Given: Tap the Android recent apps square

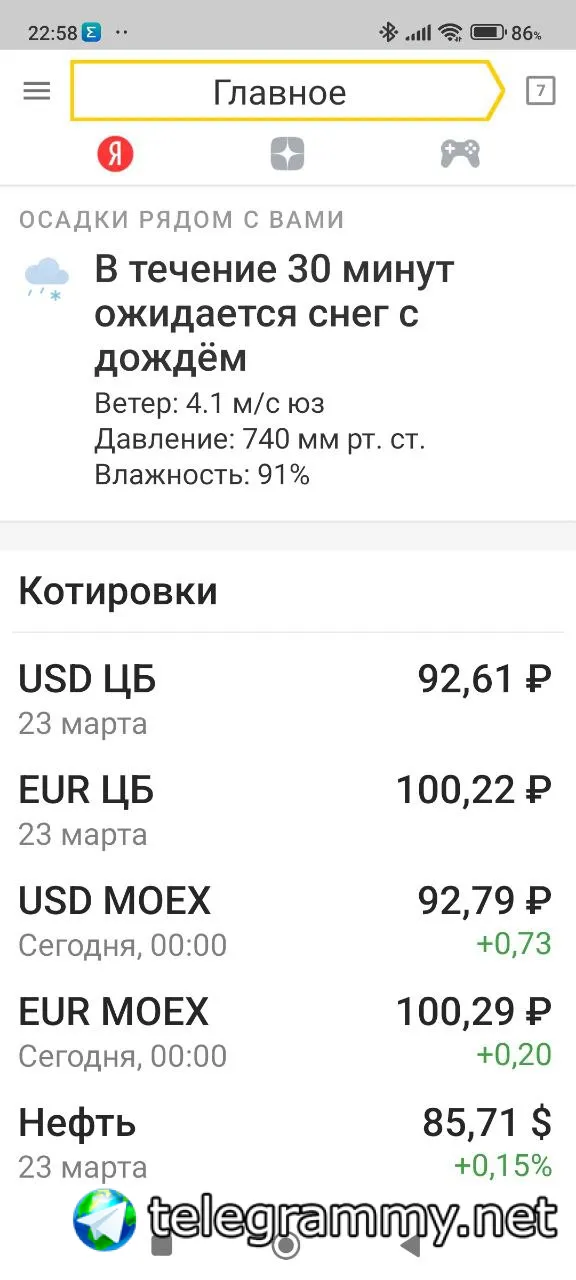Looking at the screenshot, I should click(161, 1245).
